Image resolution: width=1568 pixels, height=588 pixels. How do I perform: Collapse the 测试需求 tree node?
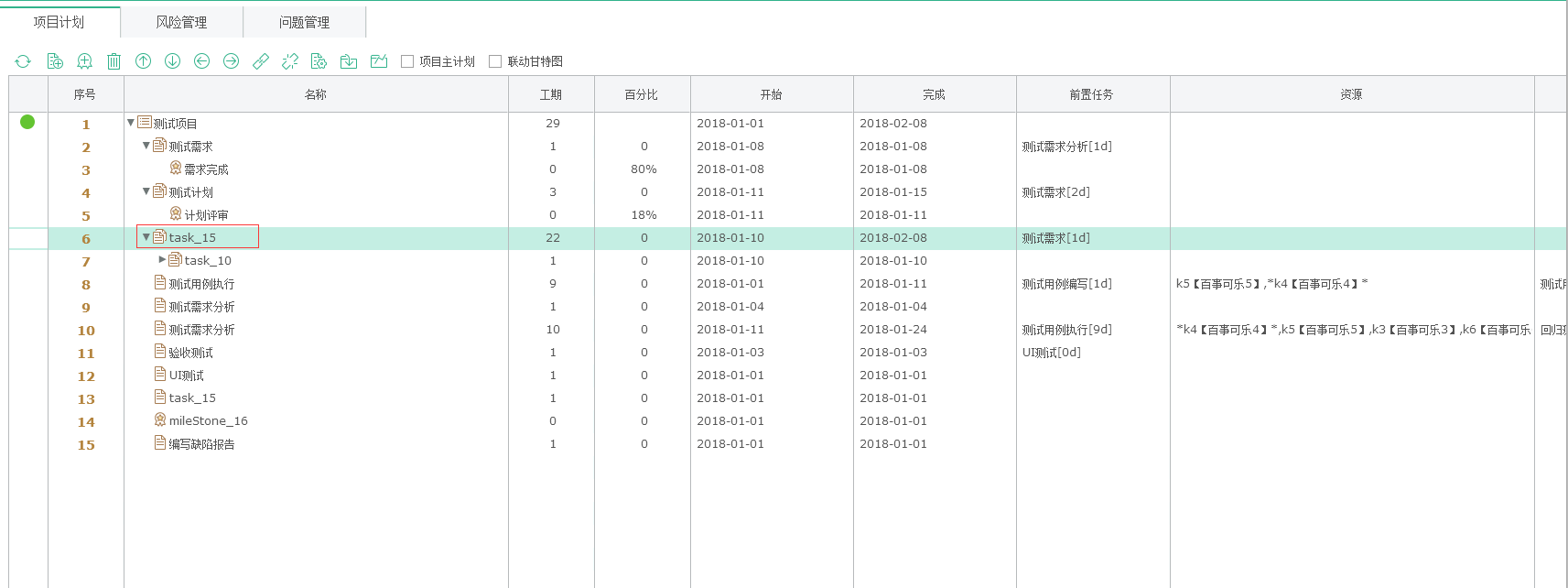click(x=146, y=145)
